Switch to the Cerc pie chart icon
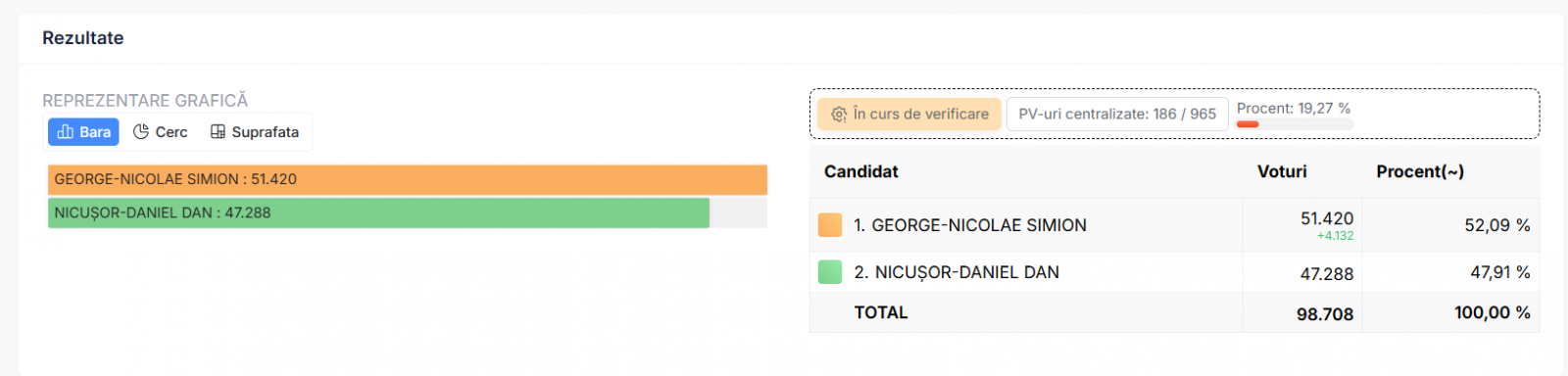Image resolution: width=1568 pixels, height=376 pixels. (141, 132)
